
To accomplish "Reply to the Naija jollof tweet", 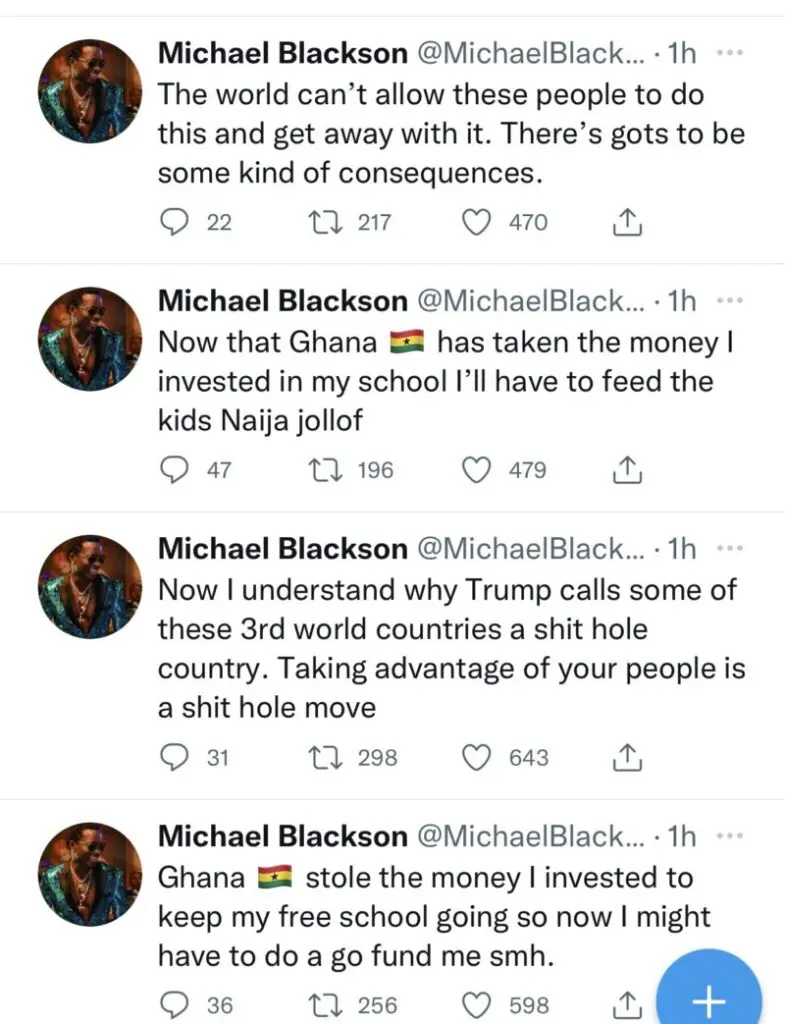I will 174,470.
